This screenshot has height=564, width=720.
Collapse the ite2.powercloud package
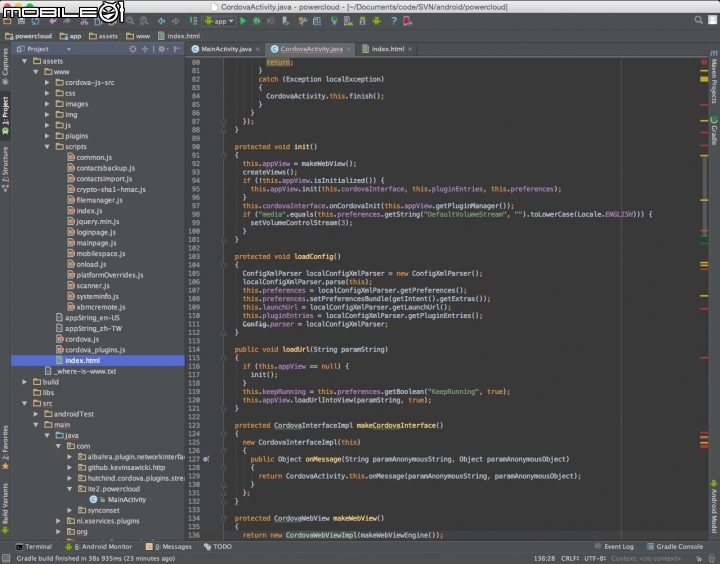69,489
